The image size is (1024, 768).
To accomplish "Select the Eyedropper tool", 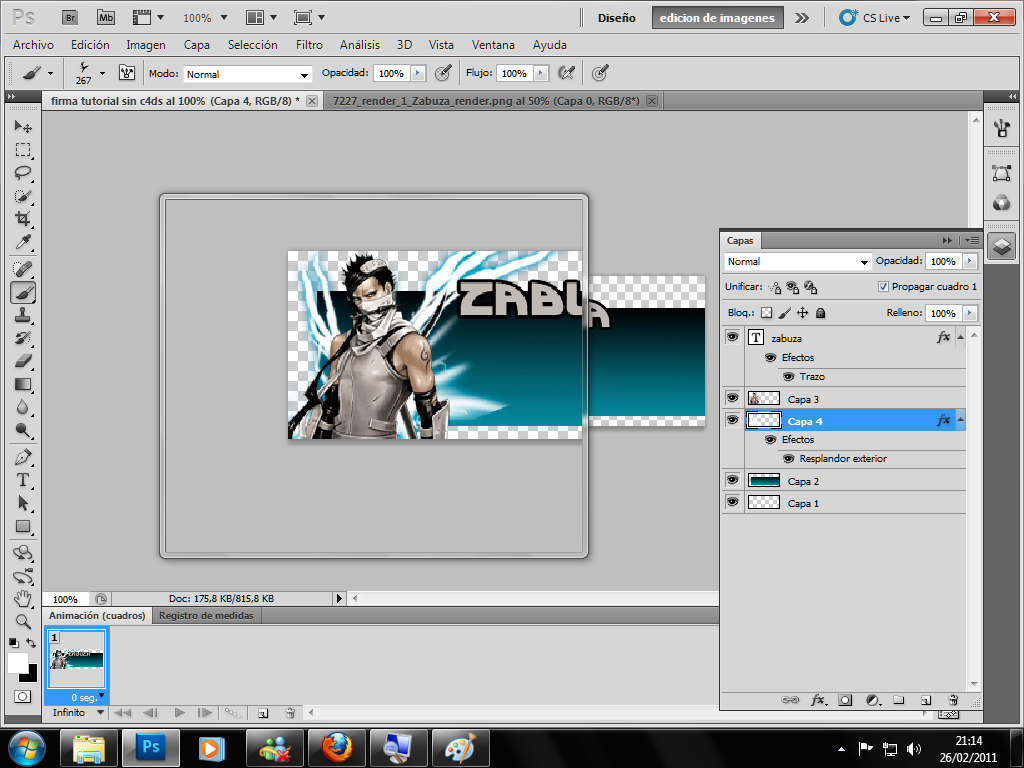I will click(23, 242).
